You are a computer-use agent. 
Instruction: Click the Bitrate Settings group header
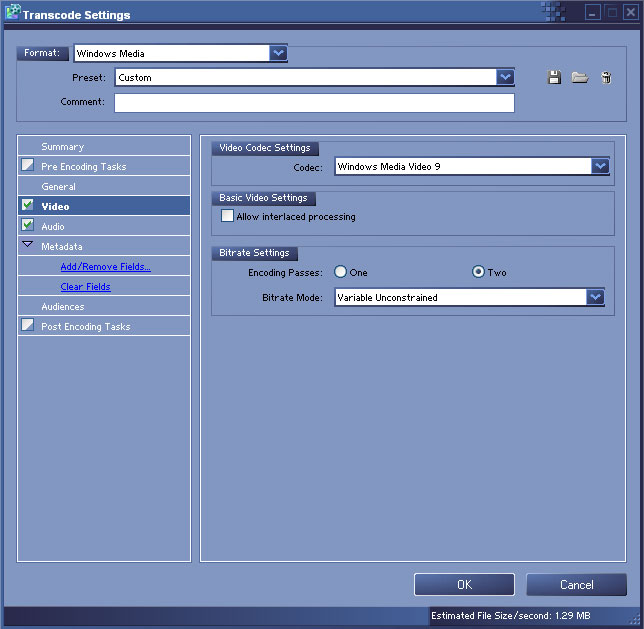coord(254,253)
